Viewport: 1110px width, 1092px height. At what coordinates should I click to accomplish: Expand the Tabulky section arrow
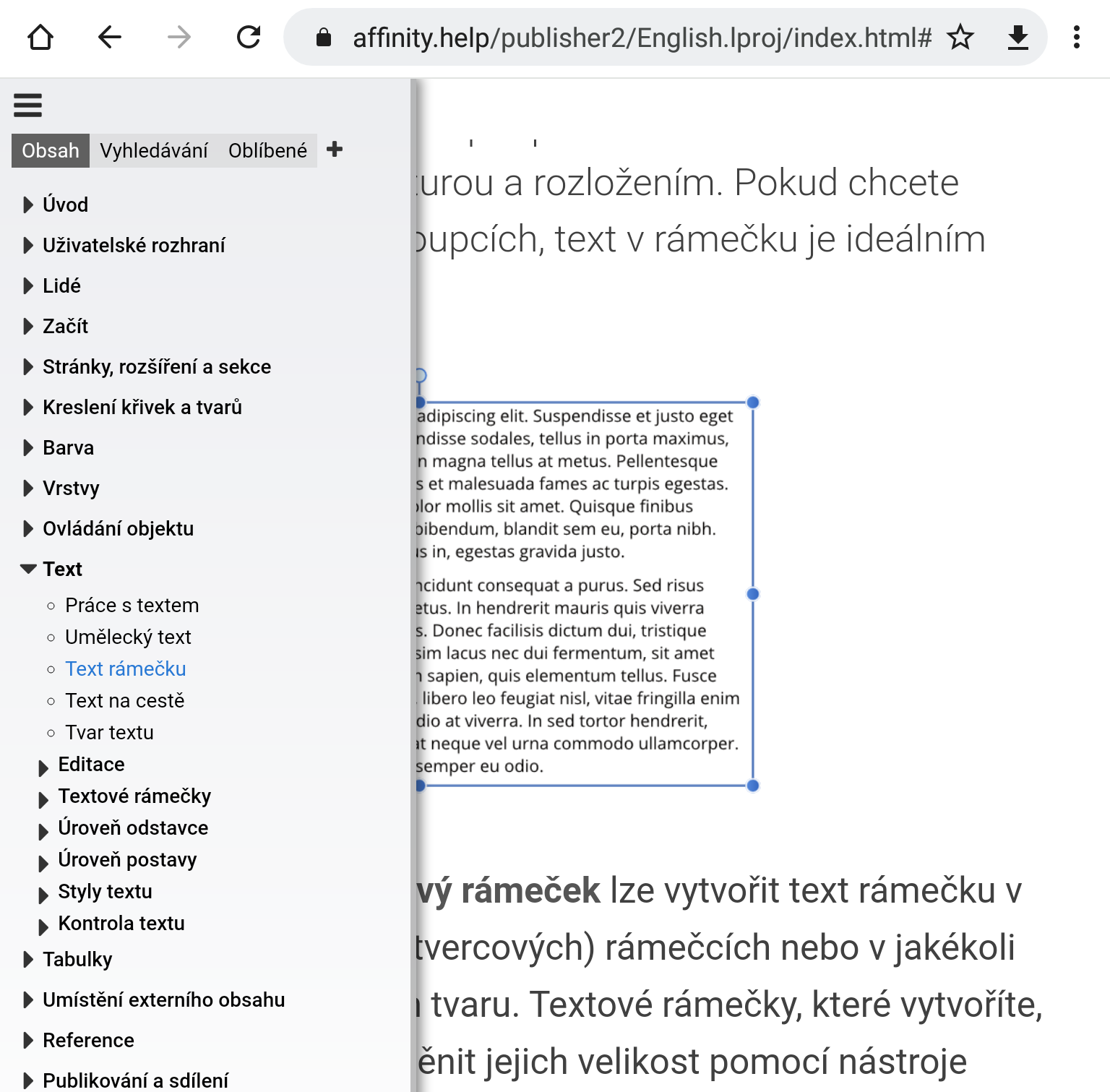(28, 959)
